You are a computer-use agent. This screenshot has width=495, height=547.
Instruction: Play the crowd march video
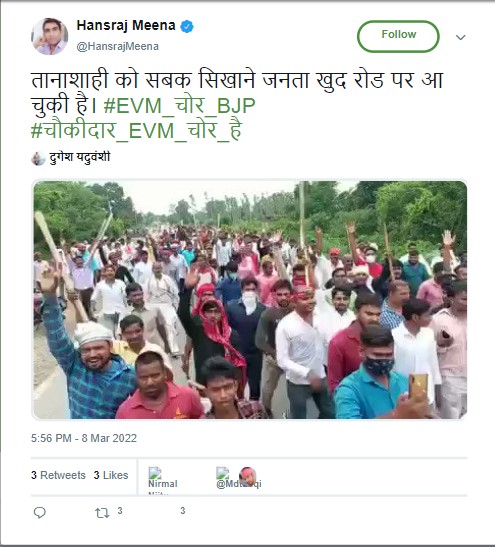click(x=250, y=300)
